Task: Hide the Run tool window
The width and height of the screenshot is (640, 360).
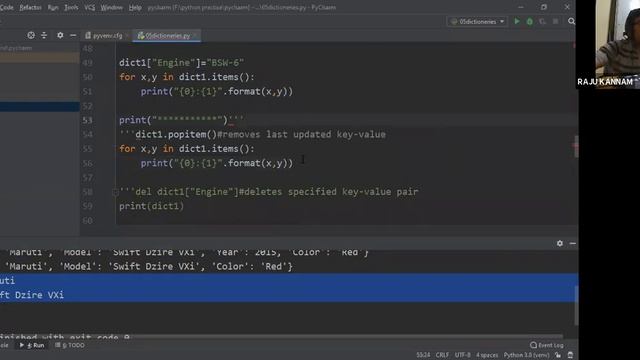Action: point(573,243)
